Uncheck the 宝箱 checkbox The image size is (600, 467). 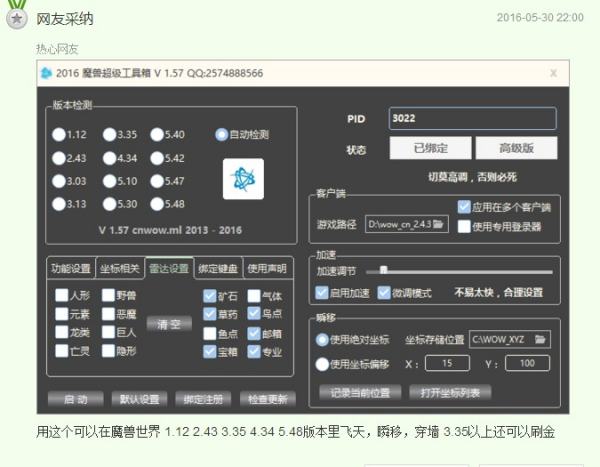coord(210,352)
